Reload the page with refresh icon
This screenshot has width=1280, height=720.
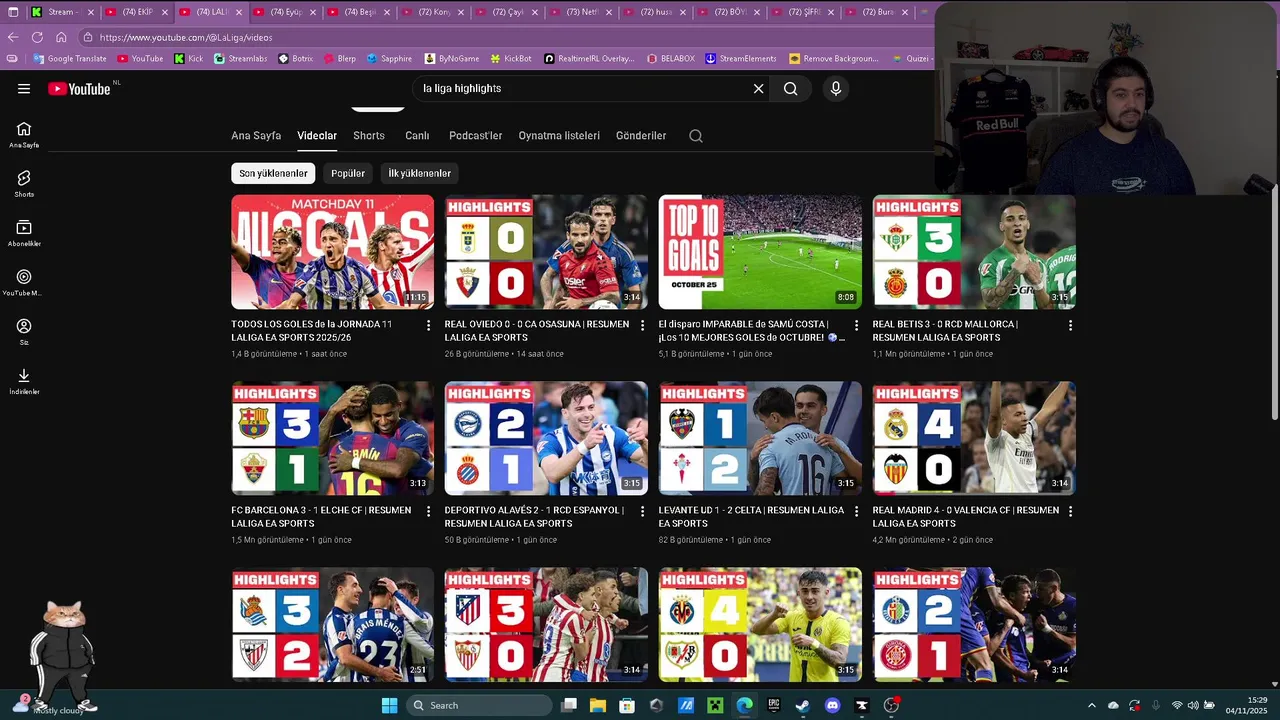(37, 37)
